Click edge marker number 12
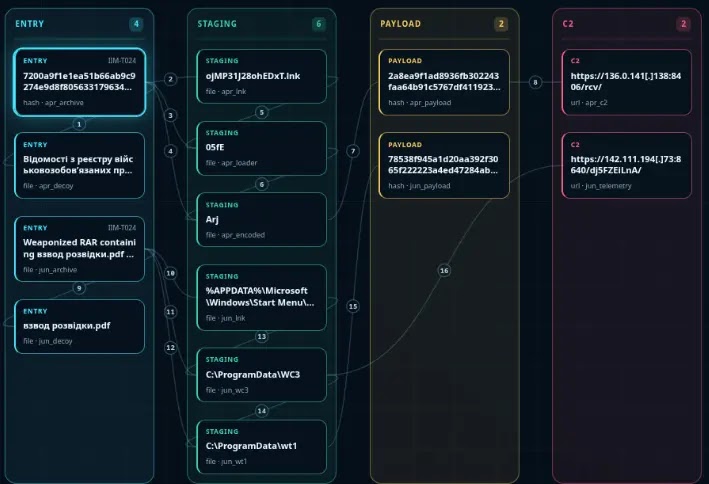This screenshot has height=484, width=709. [x=170, y=347]
